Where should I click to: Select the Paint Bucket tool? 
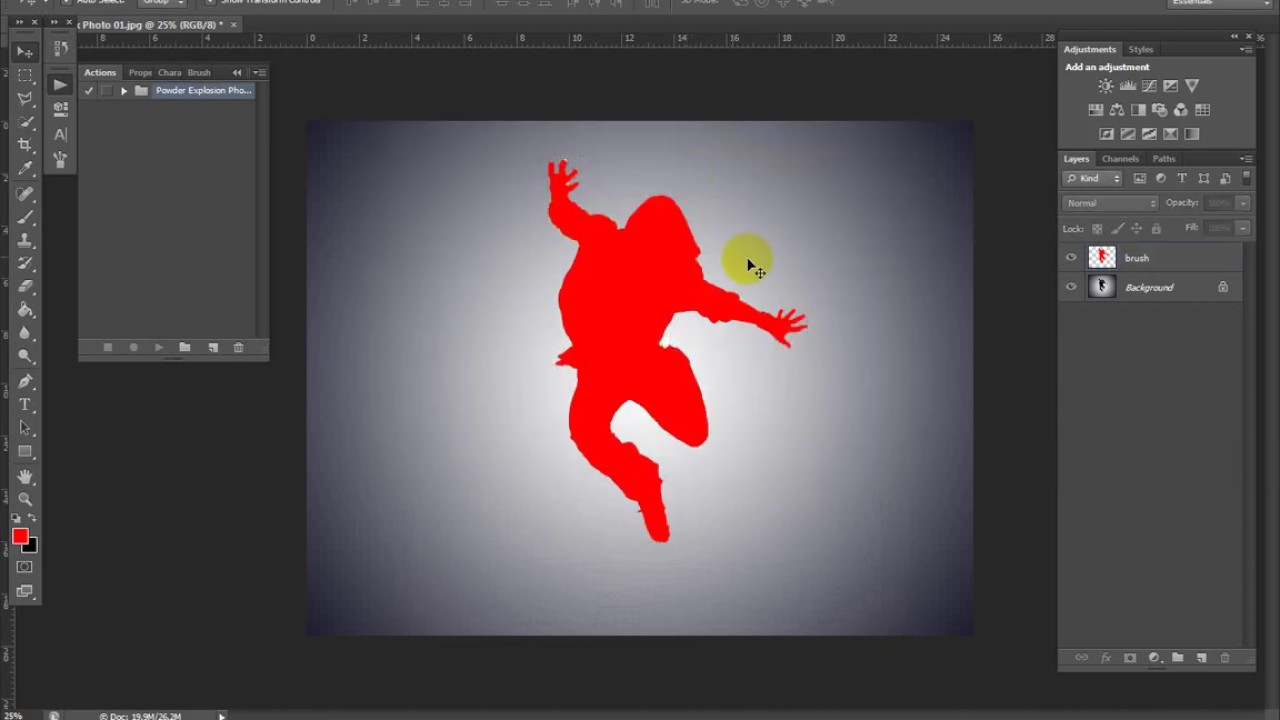pyautogui.click(x=25, y=309)
